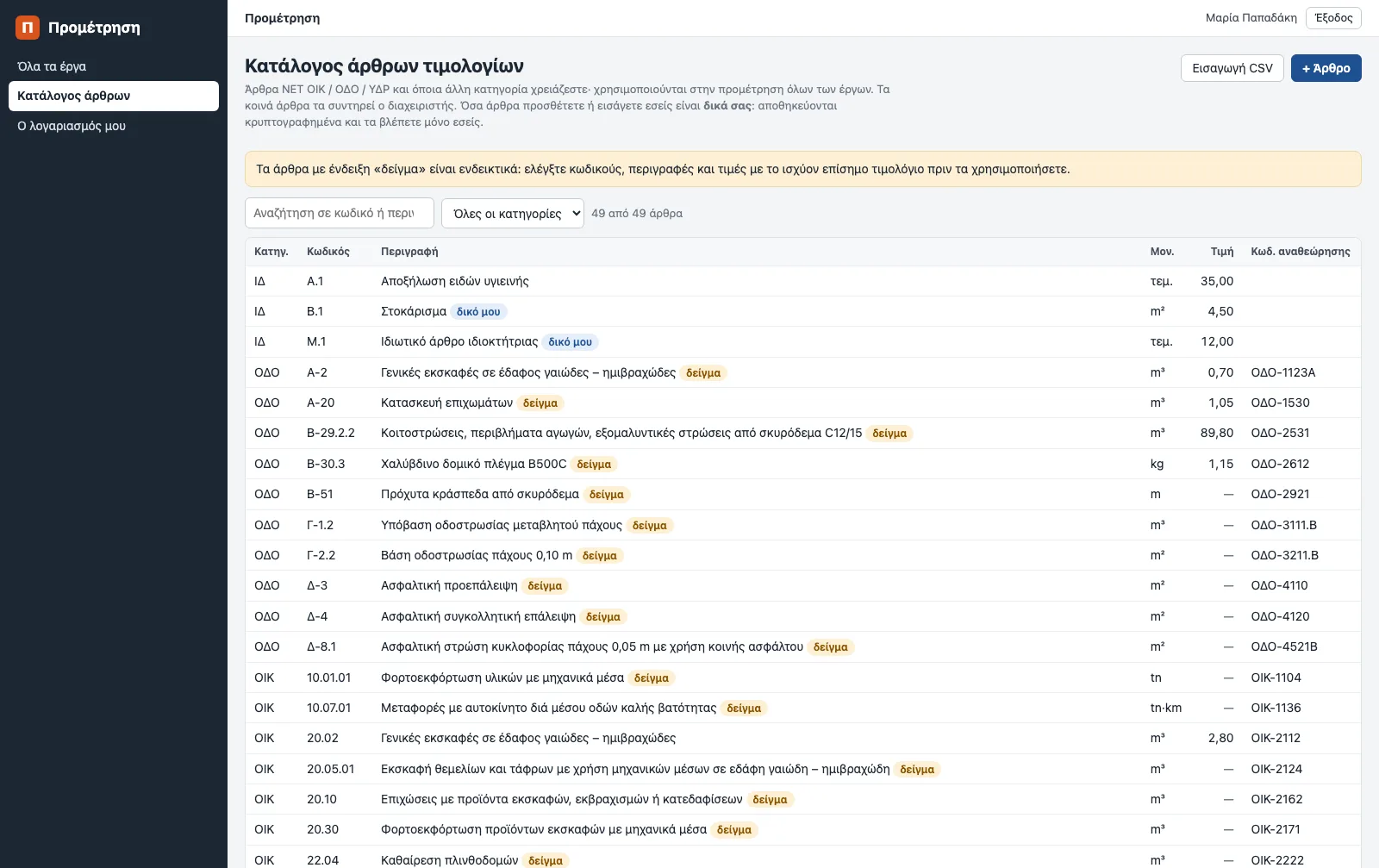
Task: Select Φορτοεκφόρτωση υλικών με μηχανικά μέσα row
Action: (x=803, y=678)
